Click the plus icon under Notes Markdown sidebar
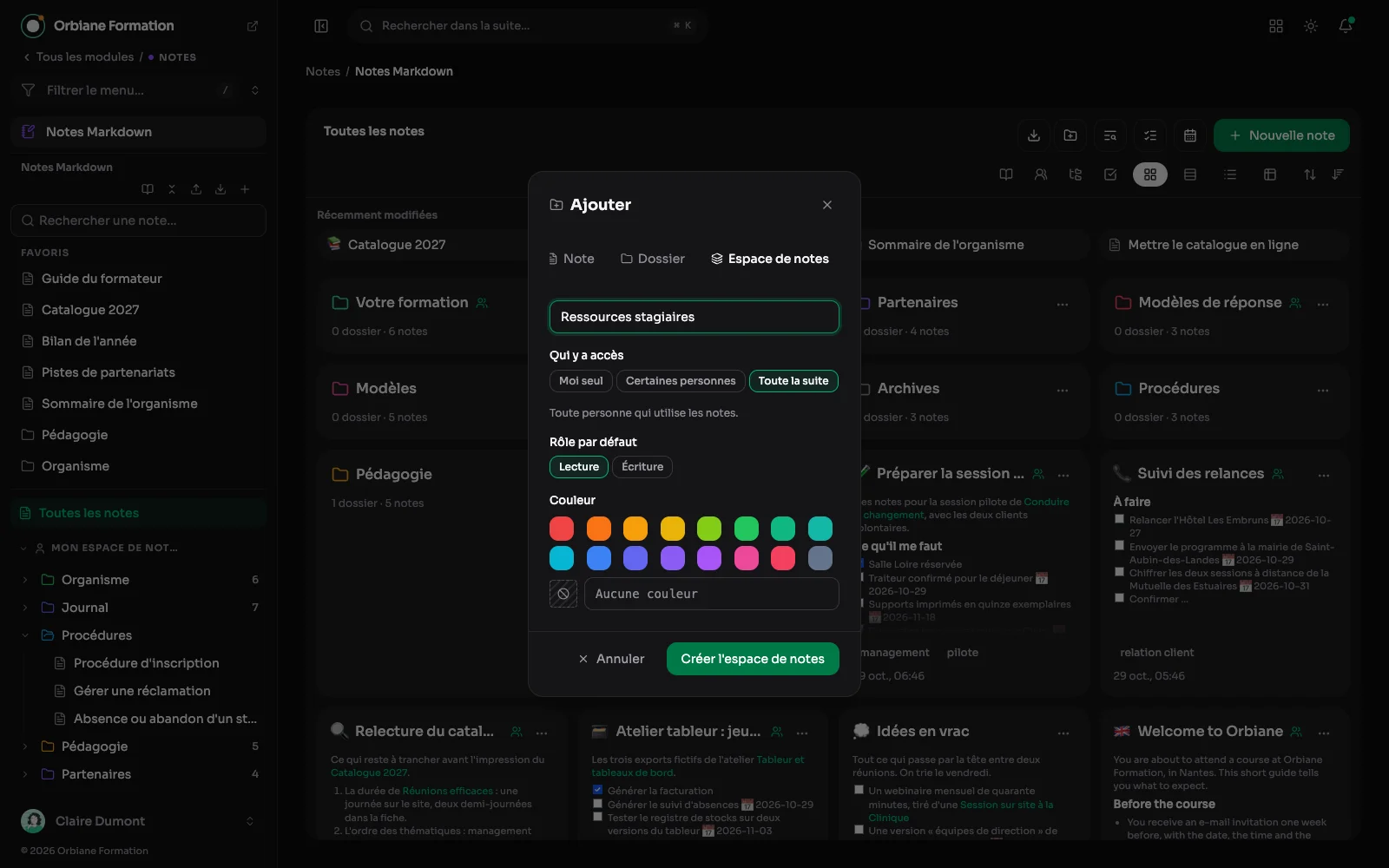The width and height of the screenshot is (1389, 868). click(x=245, y=189)
